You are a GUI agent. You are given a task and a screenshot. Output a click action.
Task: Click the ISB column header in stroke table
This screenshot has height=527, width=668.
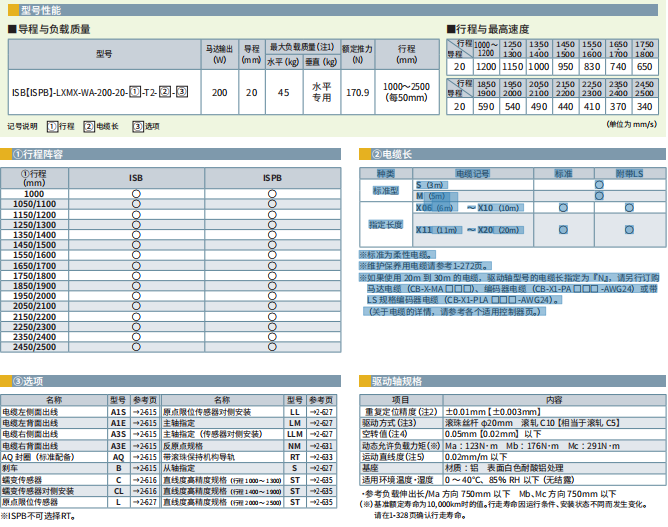(x=136, y=178)
